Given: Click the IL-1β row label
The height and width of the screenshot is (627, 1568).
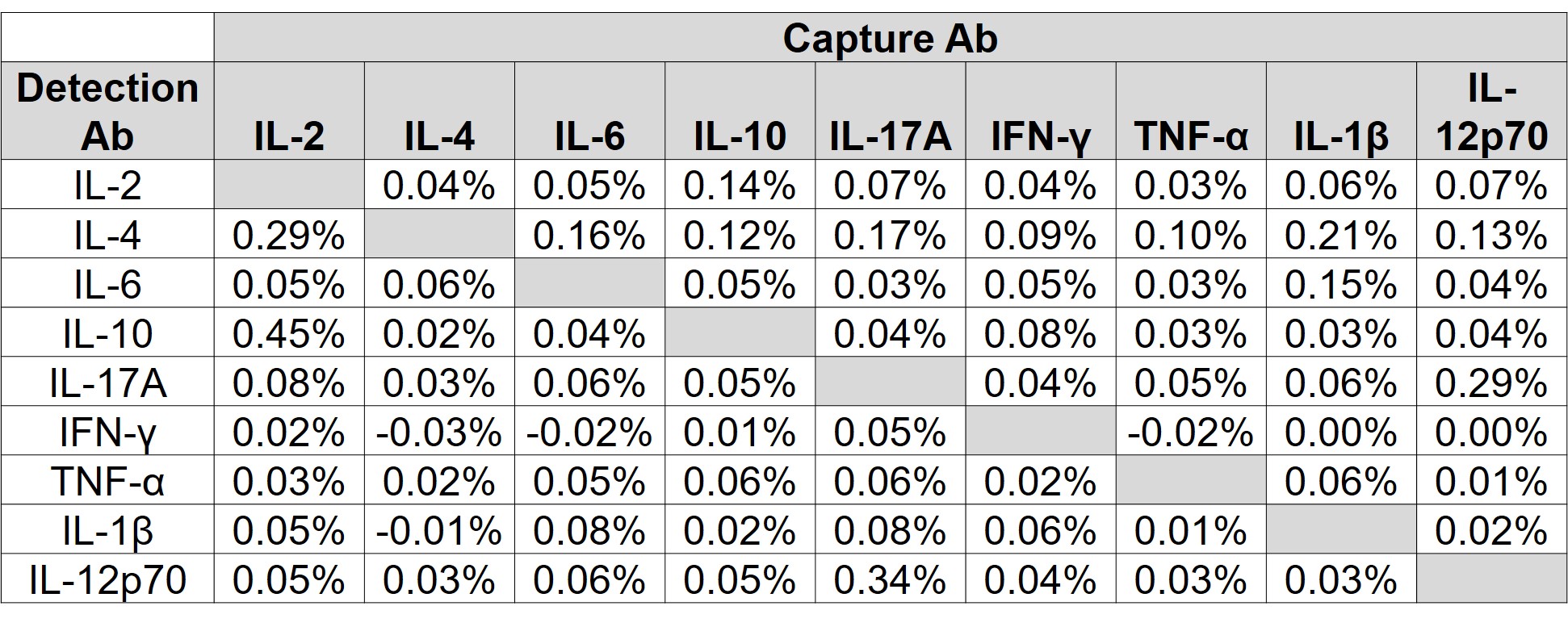Looking at the screenshot, I should (x=107, y=531).
